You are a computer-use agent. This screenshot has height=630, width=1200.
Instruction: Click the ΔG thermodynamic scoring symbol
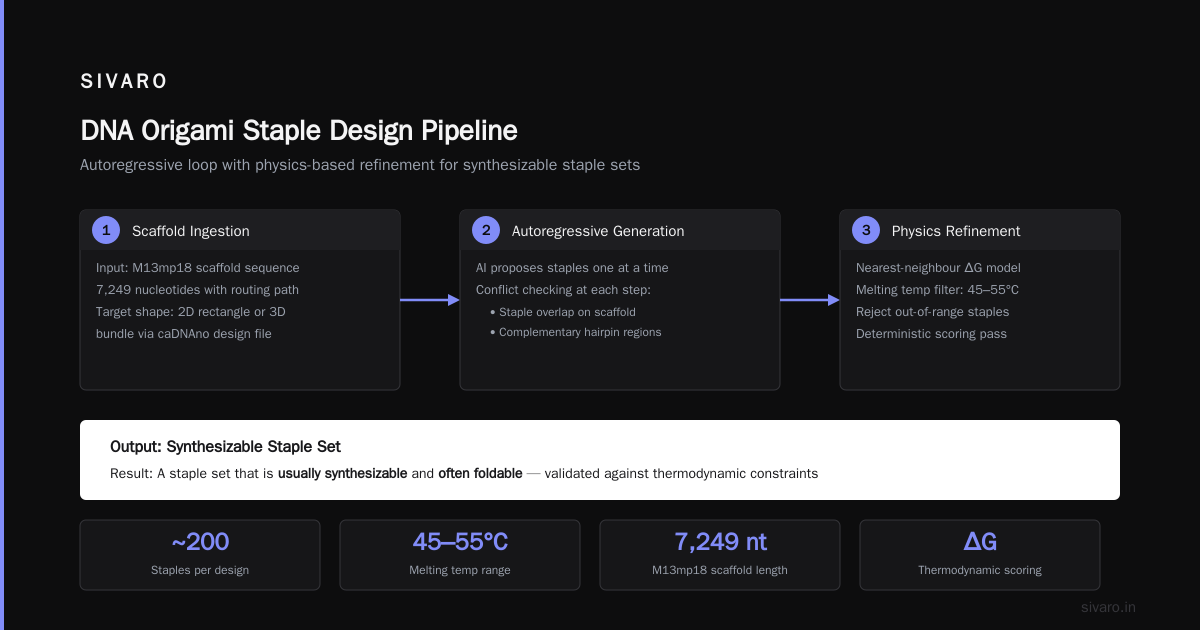(980, 542)
